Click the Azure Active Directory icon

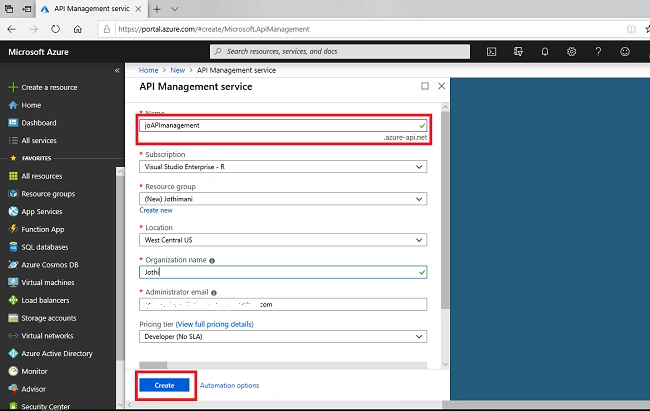click(13, 353)
